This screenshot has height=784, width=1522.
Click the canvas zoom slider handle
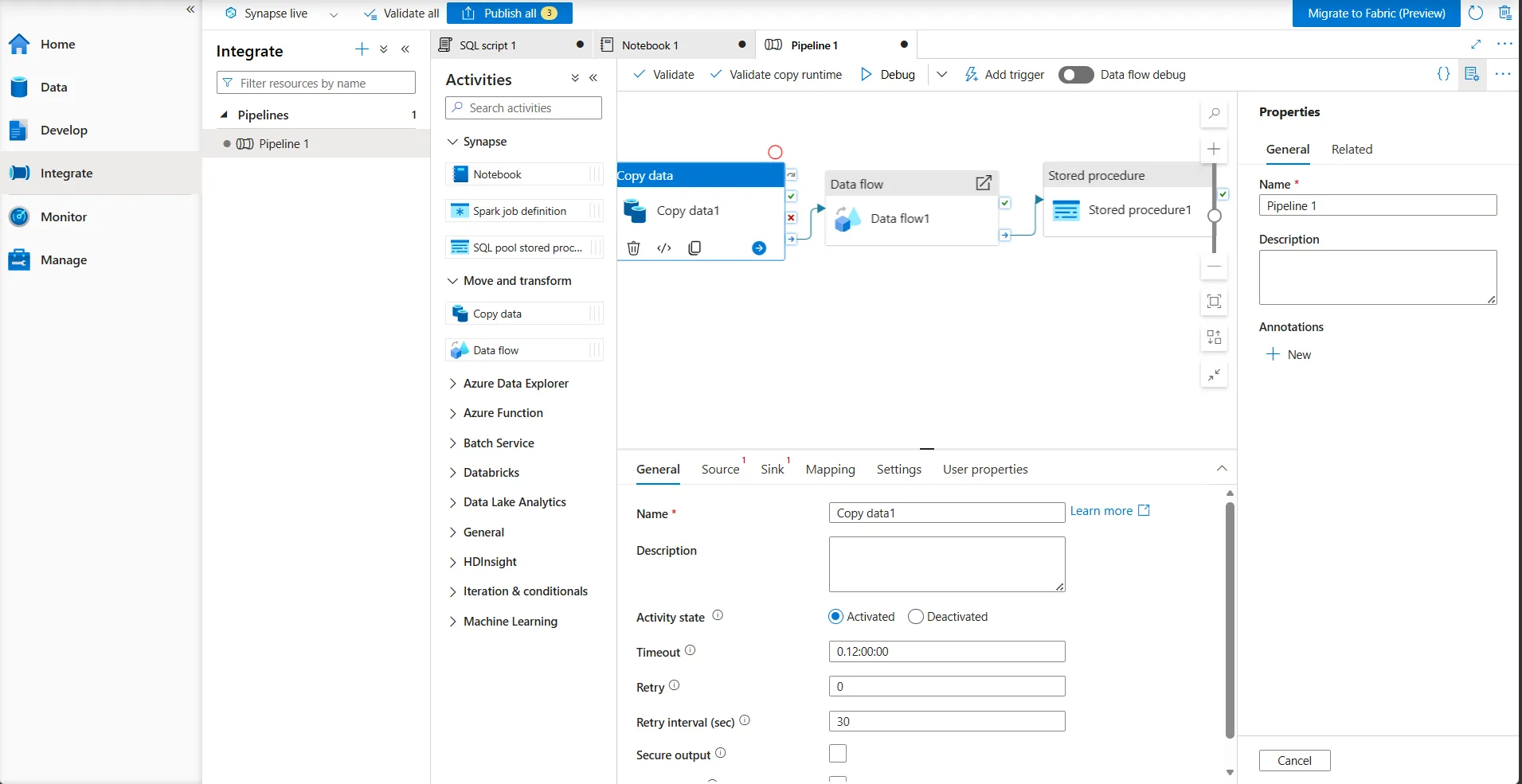[1214, 216]
